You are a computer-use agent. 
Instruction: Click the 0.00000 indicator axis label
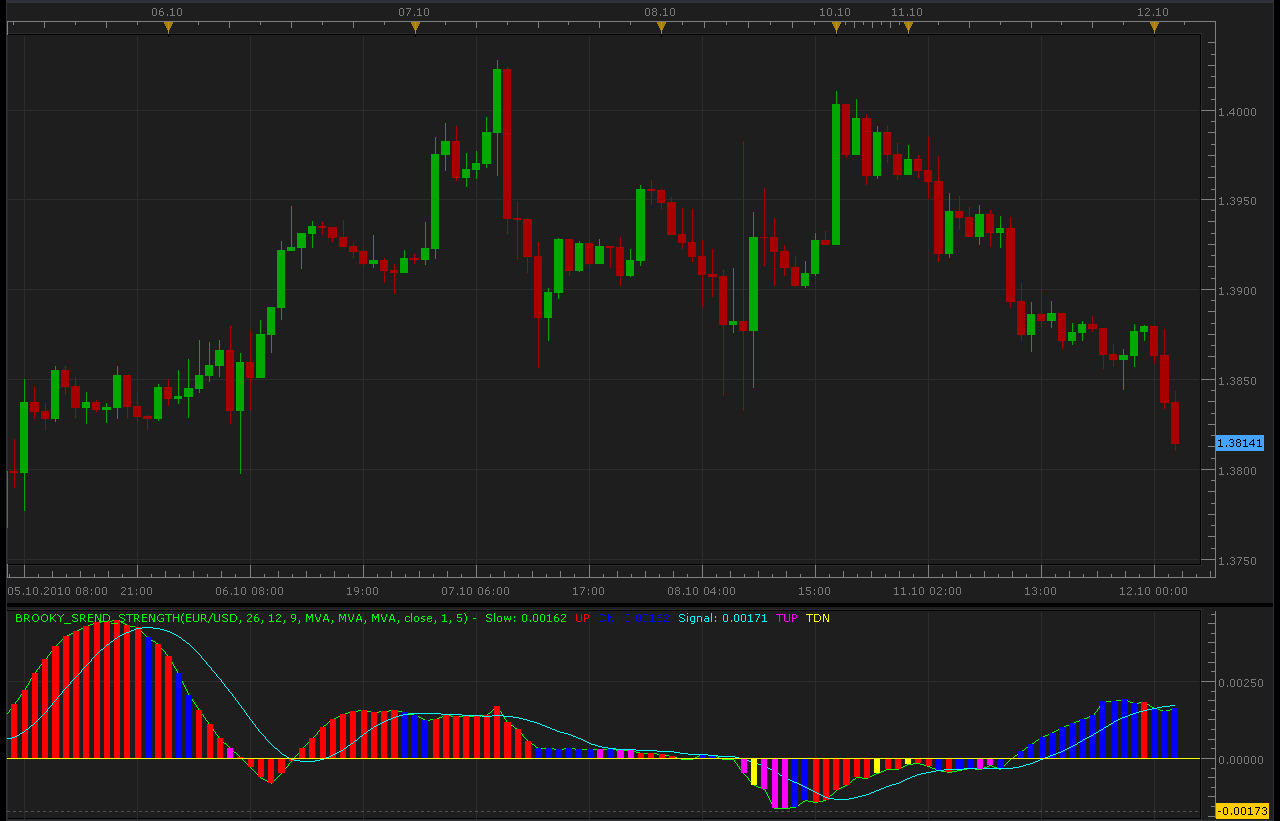click(x=1243, y=760)
